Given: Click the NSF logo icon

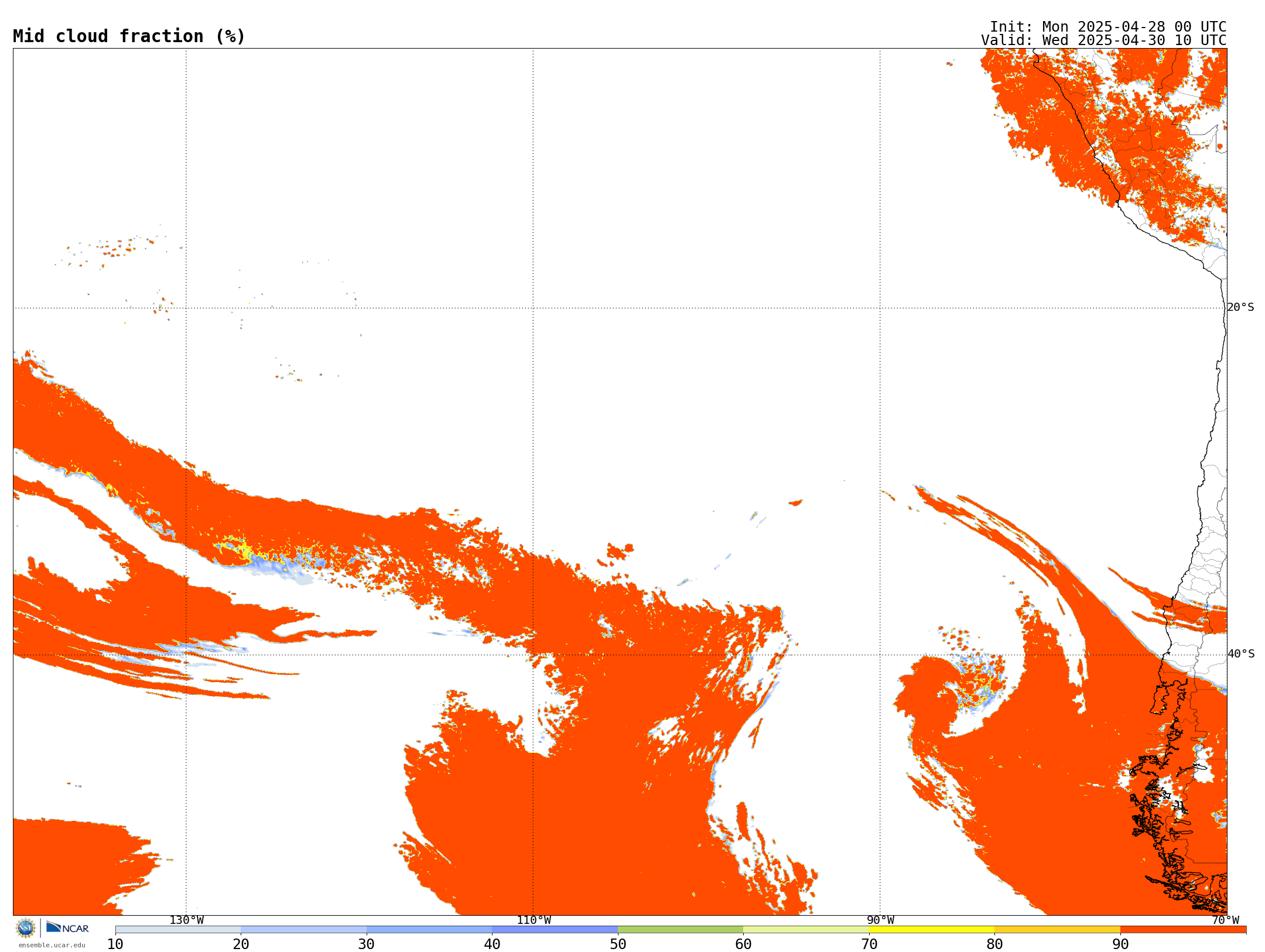Looking at the screenshot, I should pos(26,928).
